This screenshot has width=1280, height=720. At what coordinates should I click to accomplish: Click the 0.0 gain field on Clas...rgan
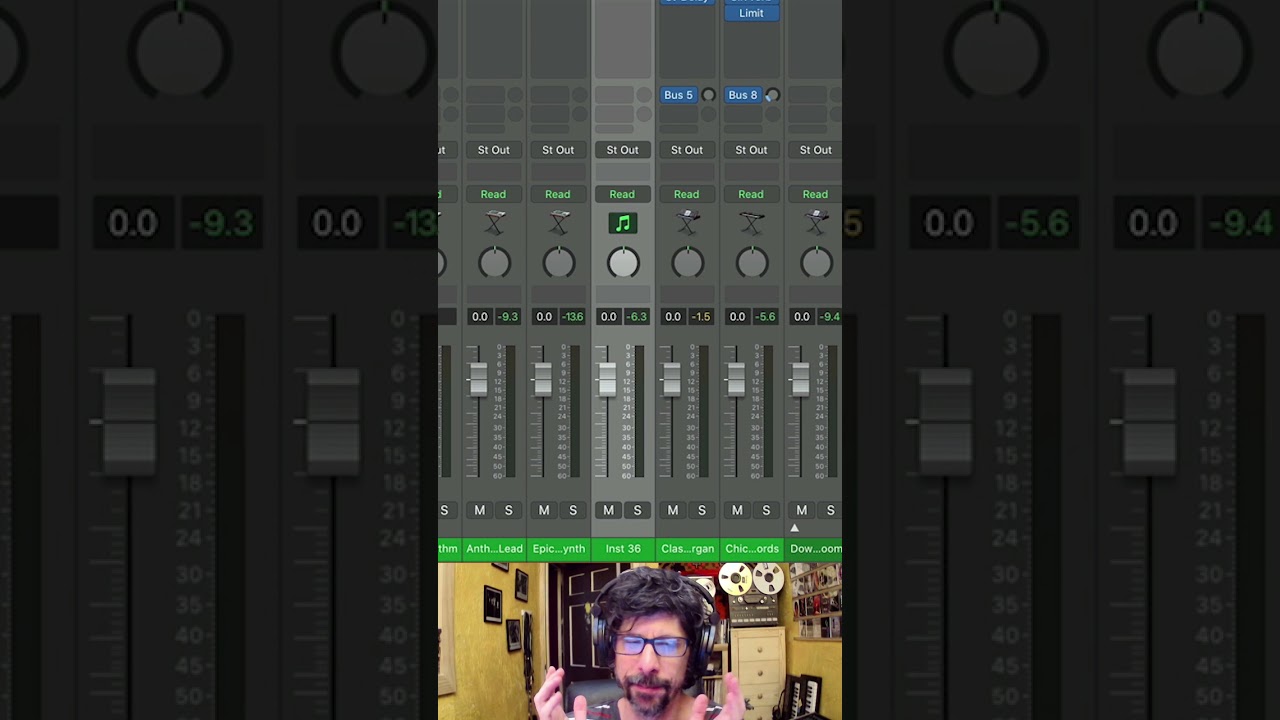point(673,317)
